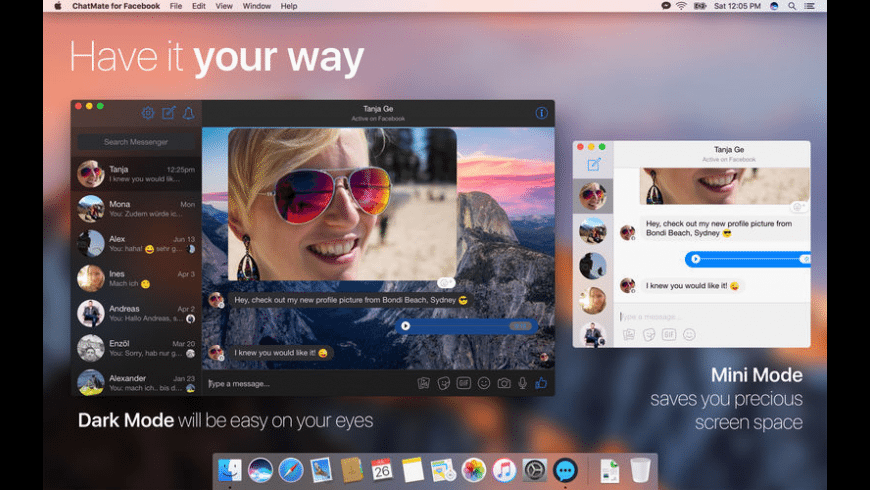This screenshot has height=490, width=870.
Task: Open Finder from the dock
Action: click(230, 471)
